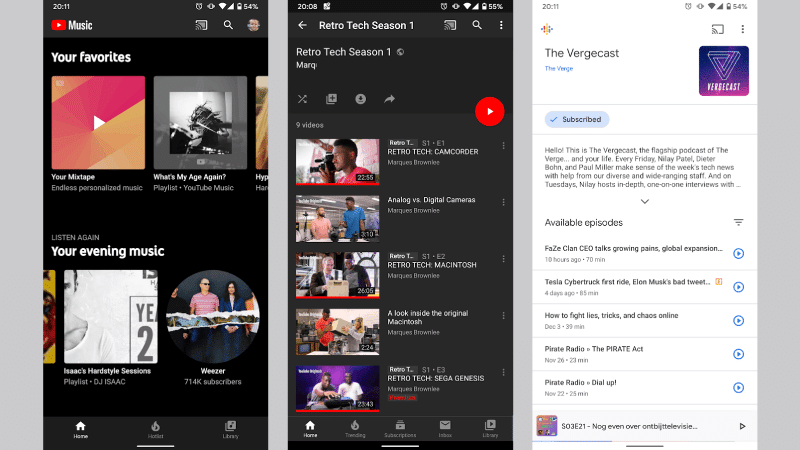Open options for RETRO TECH: SEGA GENESIS
800x450 pixels.
[x=503, y=372]
